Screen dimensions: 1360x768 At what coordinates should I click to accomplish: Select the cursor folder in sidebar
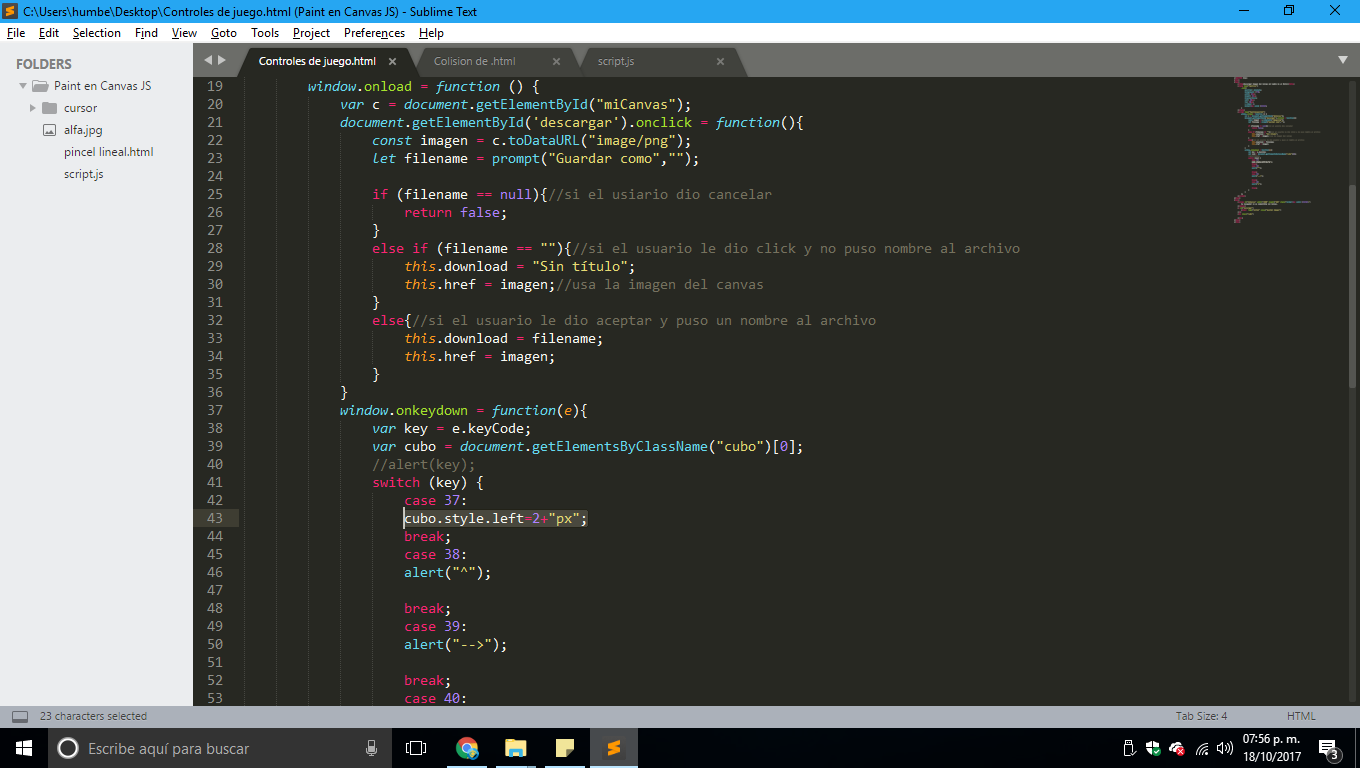pos(81,108)
